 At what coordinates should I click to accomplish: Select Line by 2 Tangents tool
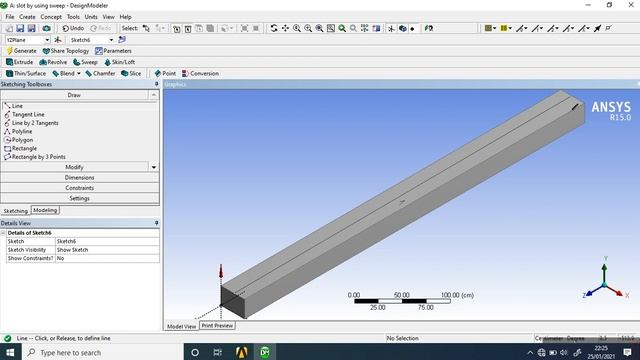click(x=31, y=123)
